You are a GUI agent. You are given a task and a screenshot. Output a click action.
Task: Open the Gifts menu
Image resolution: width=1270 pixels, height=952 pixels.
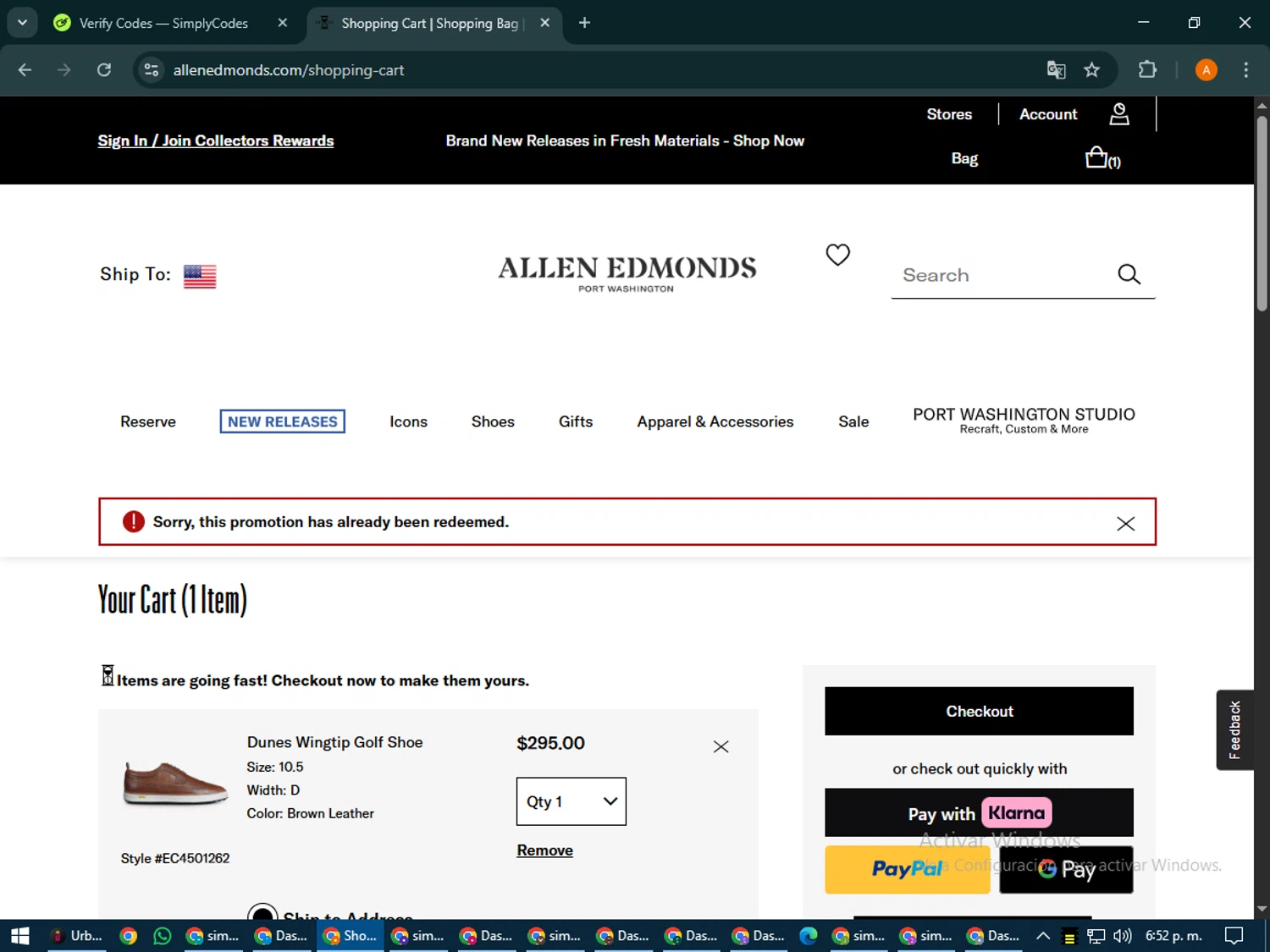[576, 421]
